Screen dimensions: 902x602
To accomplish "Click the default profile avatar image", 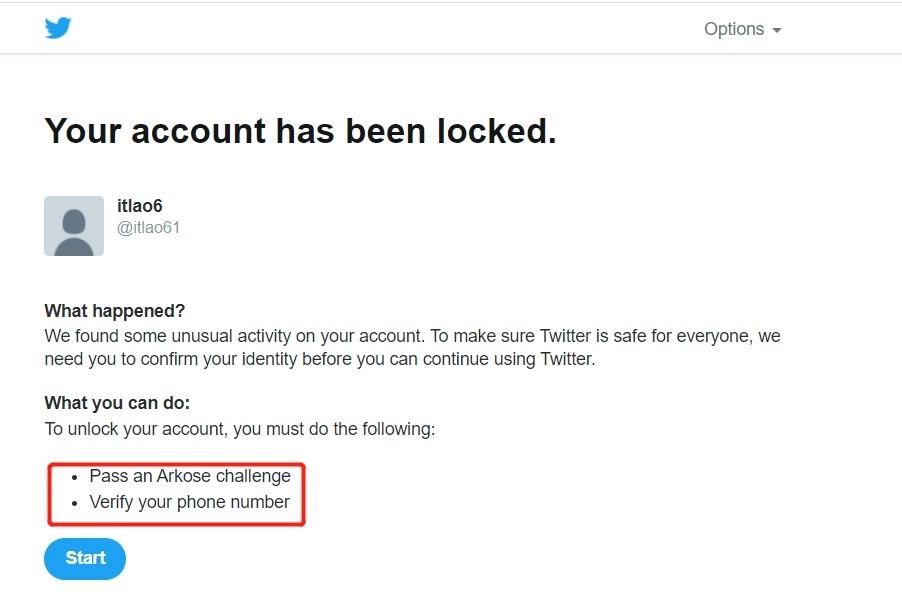I will 74,226.
